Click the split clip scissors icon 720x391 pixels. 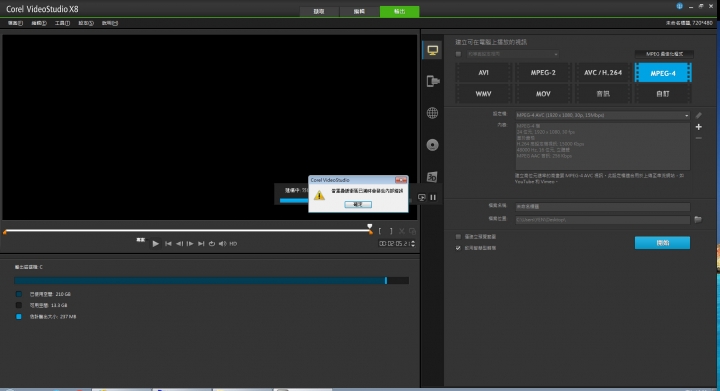402,231
